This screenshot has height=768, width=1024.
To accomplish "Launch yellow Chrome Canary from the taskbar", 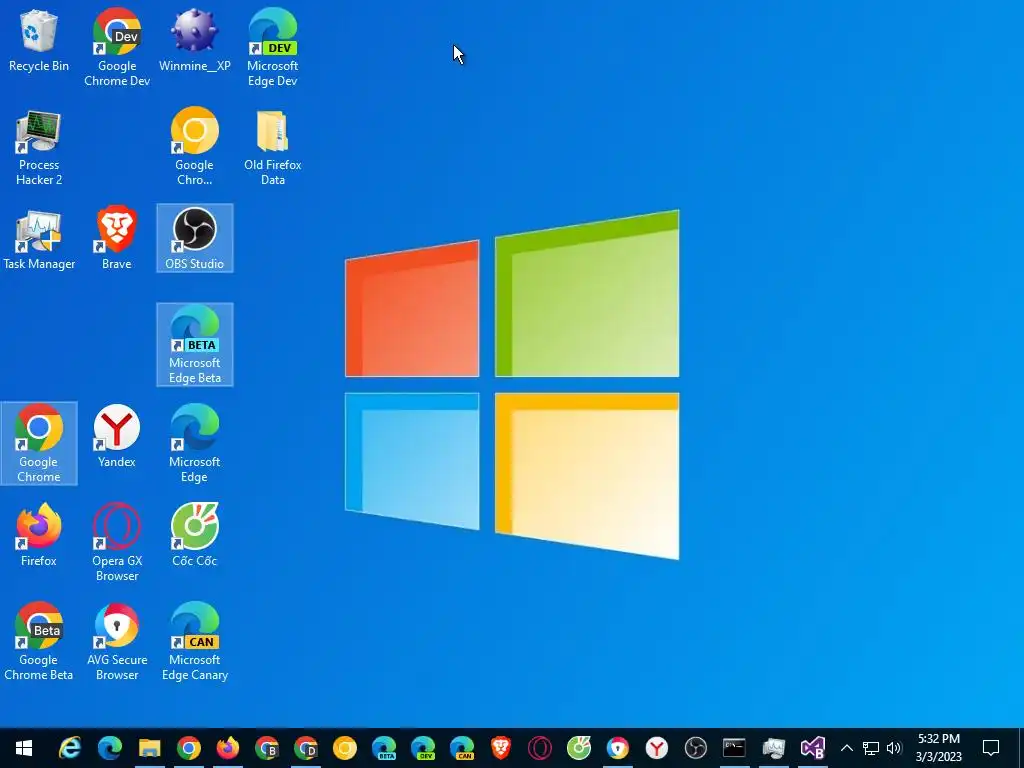I will pyautogui.click(x=345, y=748).
